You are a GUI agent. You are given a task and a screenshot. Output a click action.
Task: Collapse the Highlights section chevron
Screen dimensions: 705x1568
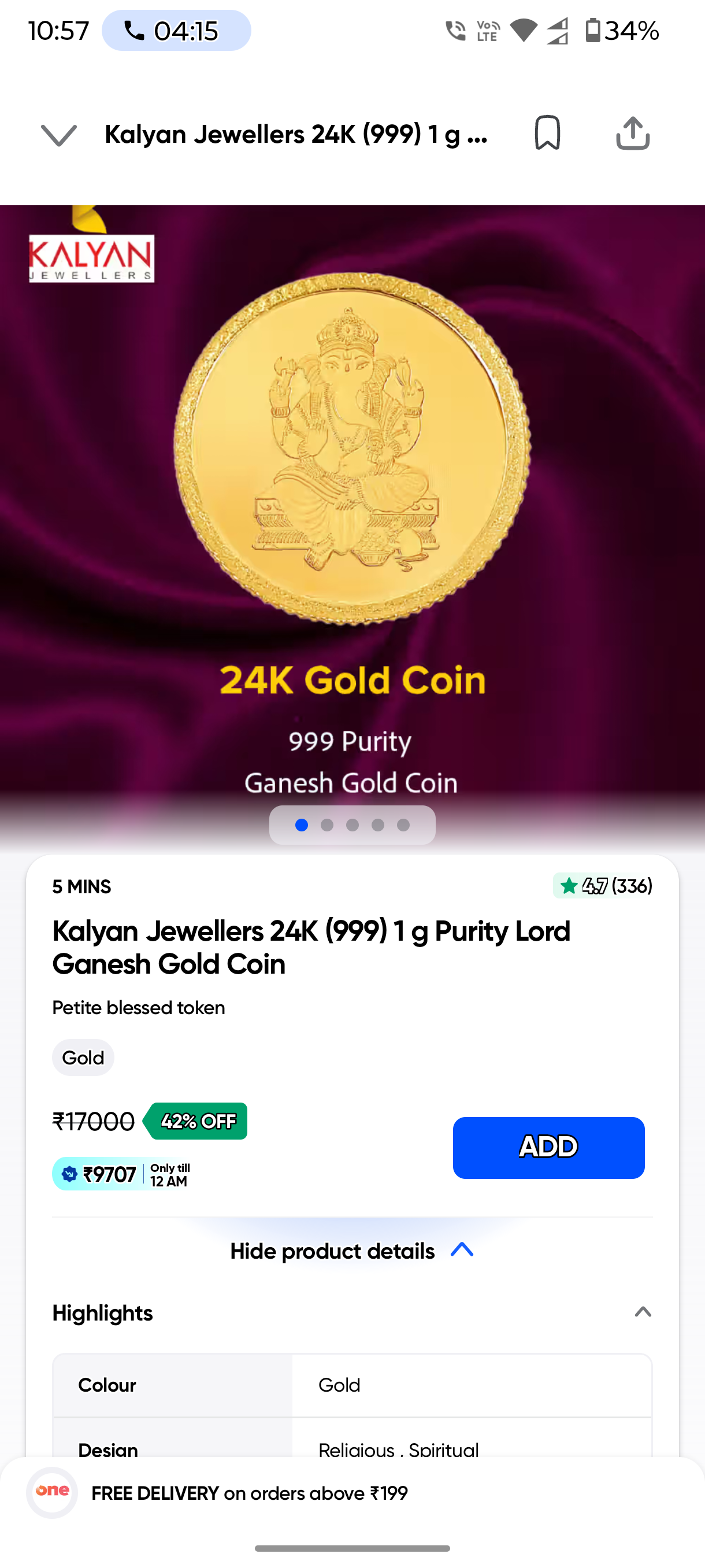point(643,1312)
